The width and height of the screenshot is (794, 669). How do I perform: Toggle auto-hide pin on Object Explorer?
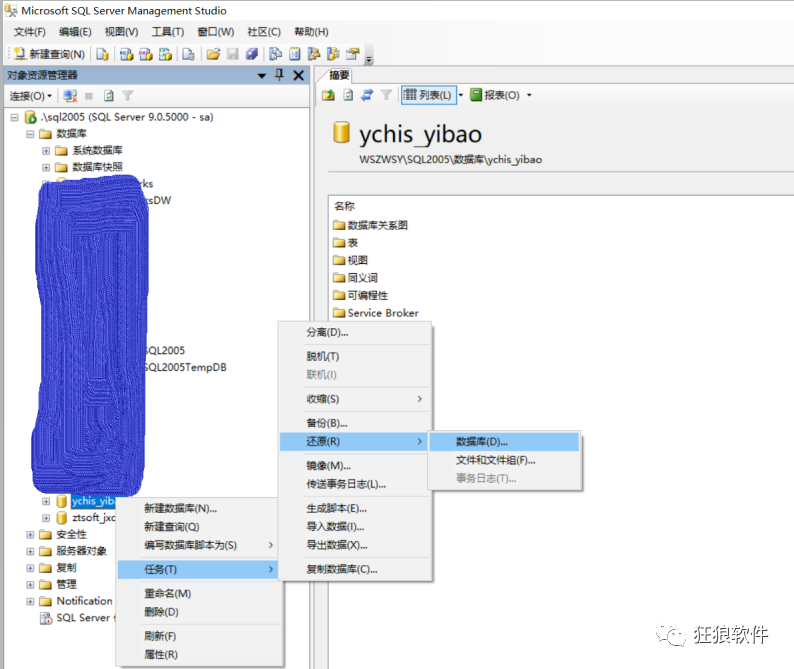[x=280, y=75]
